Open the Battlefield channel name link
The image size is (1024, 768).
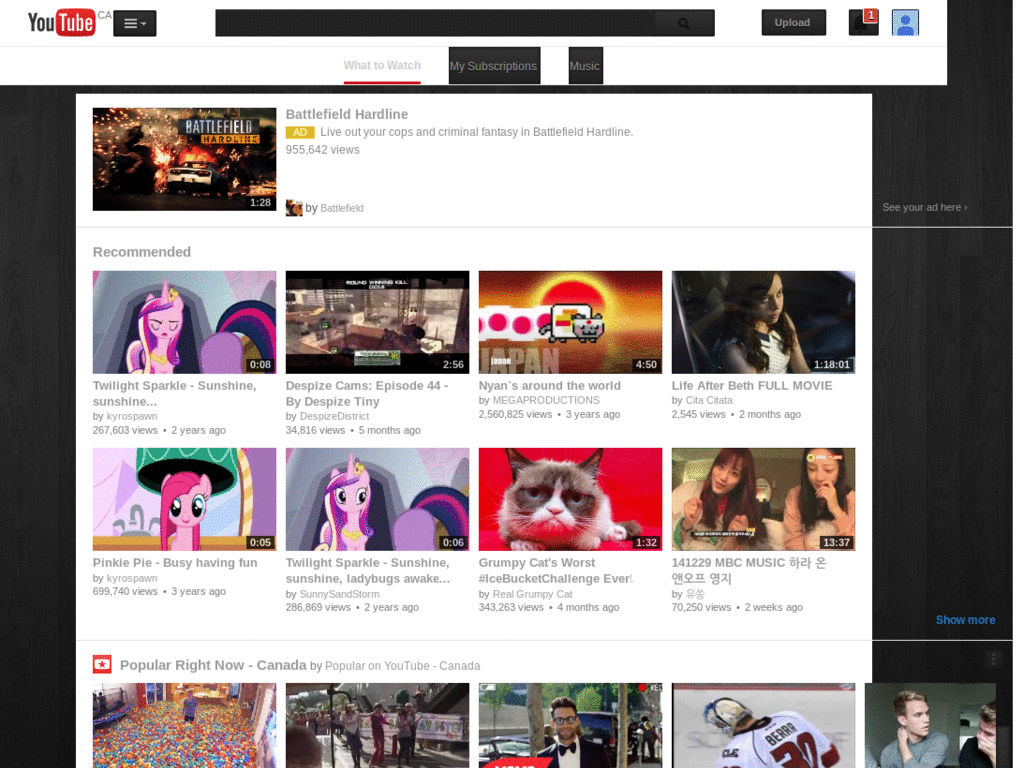(x=342, y=208)
